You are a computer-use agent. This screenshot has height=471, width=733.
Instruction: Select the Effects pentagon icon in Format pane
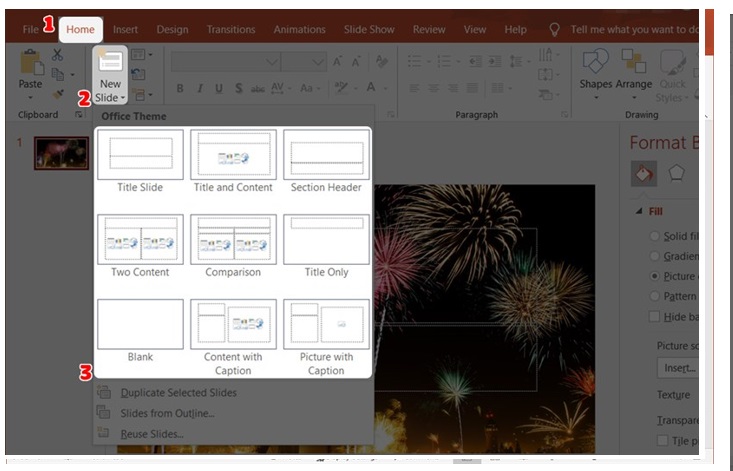[677, 173]
